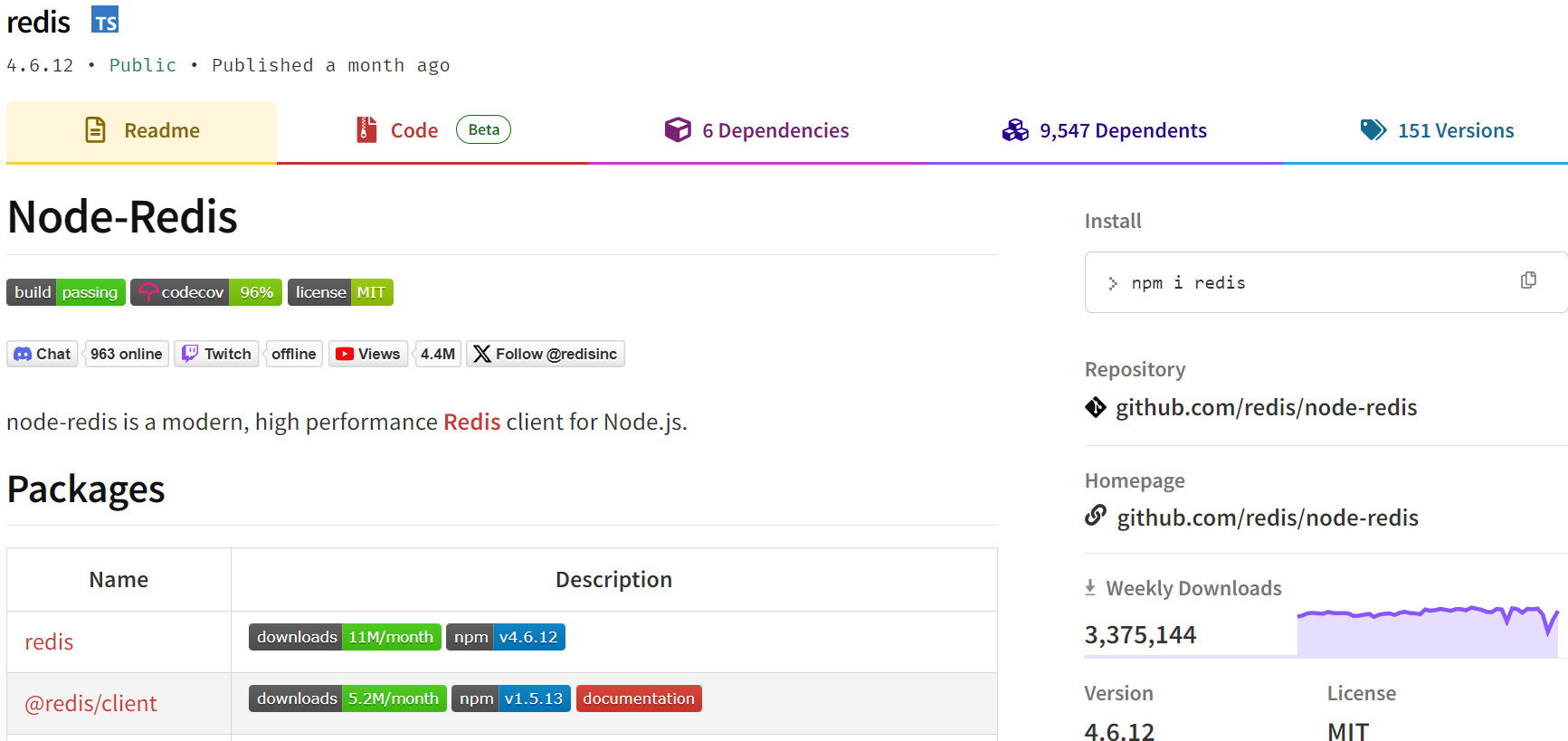Click the Dependencies box icon
The image size is (1568, 741).
[678, 130]
